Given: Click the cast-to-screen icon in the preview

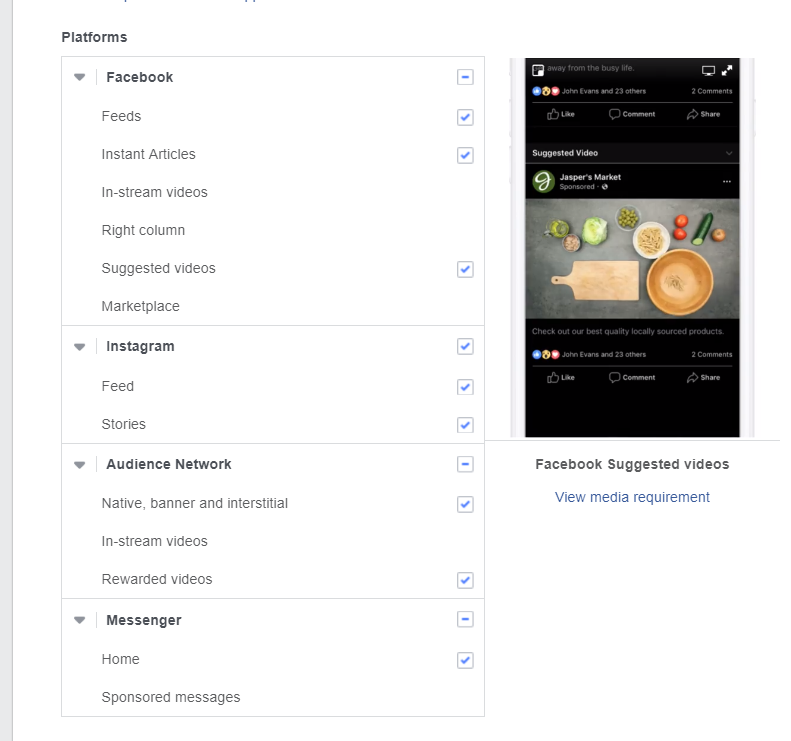Looking at the screenshot, I should [708, 70].
